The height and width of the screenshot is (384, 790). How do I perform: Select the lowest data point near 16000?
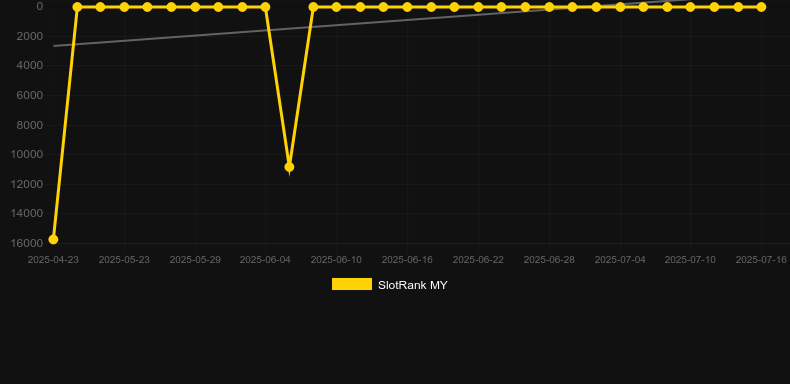point(53,239)
